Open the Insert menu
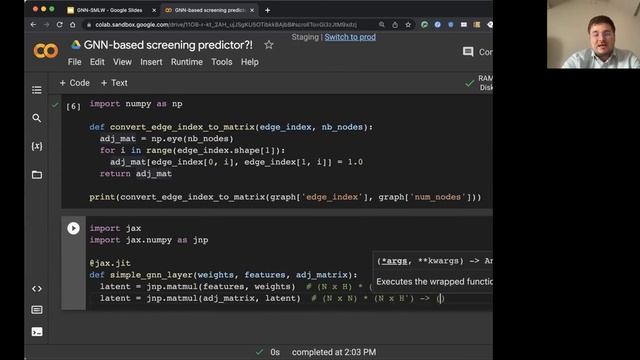 [151, 62]
